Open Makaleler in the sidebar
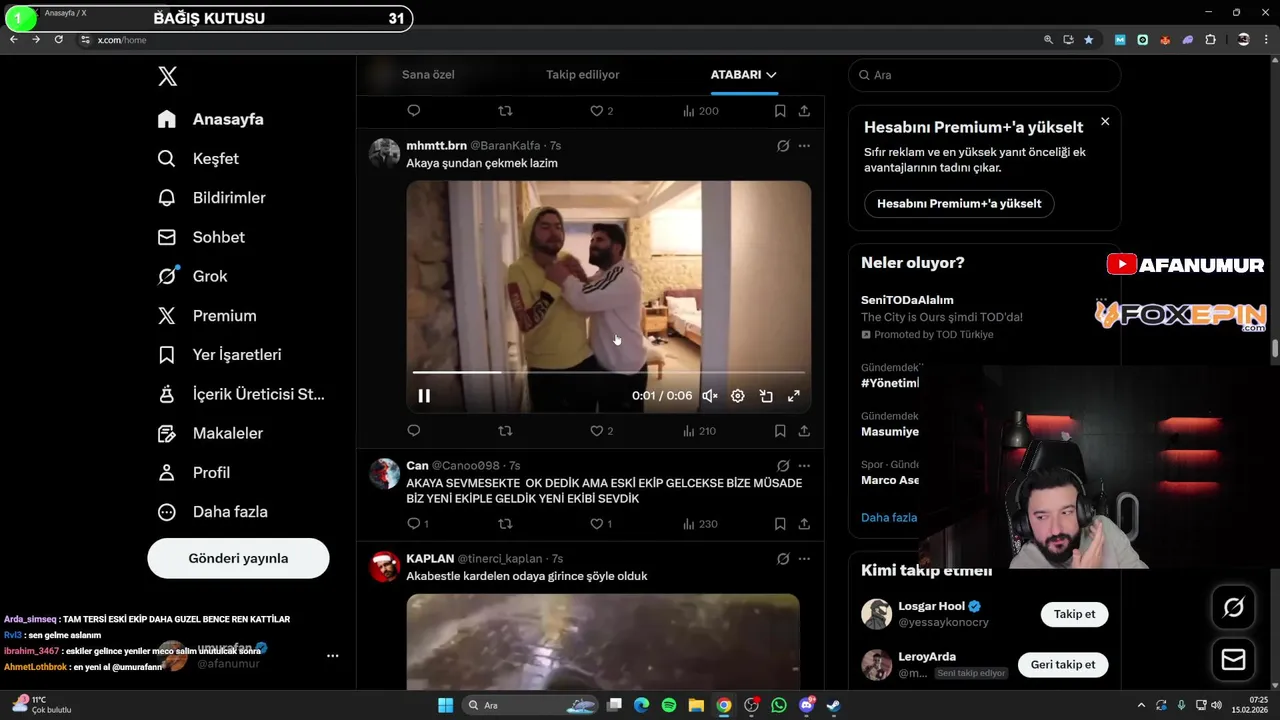1280x720 pixels. (x=210, y=433)
